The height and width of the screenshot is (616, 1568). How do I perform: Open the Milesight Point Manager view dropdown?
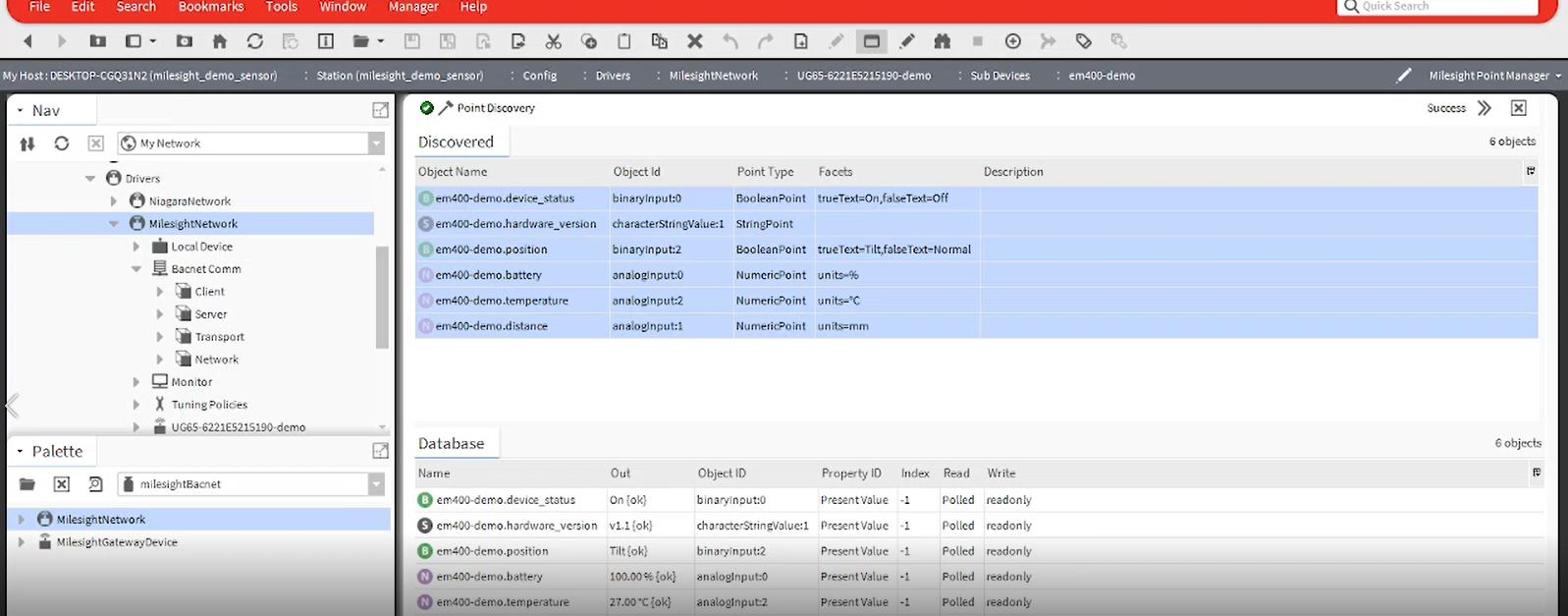tap(1558, 76)
